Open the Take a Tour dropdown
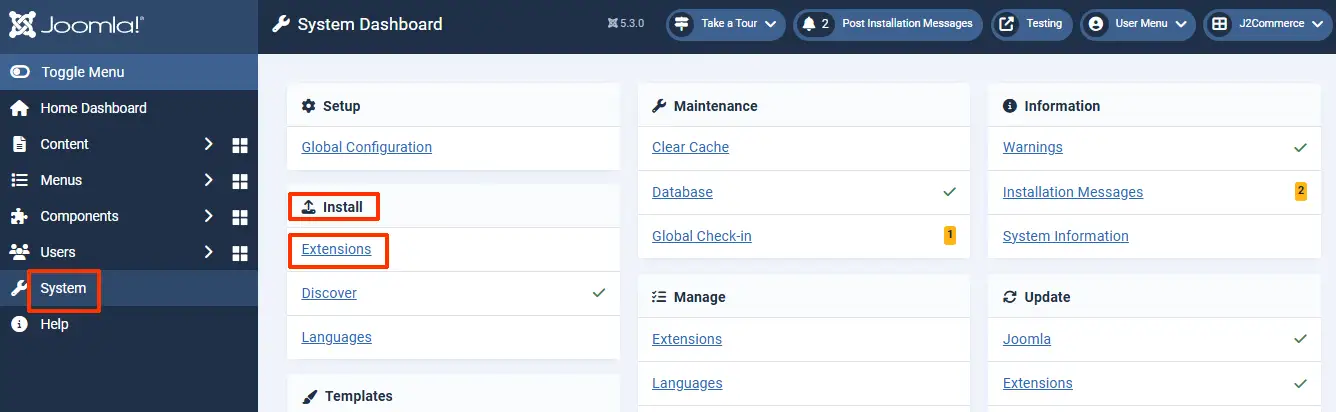Viewport: 1336px width, 412px height. 727,24
